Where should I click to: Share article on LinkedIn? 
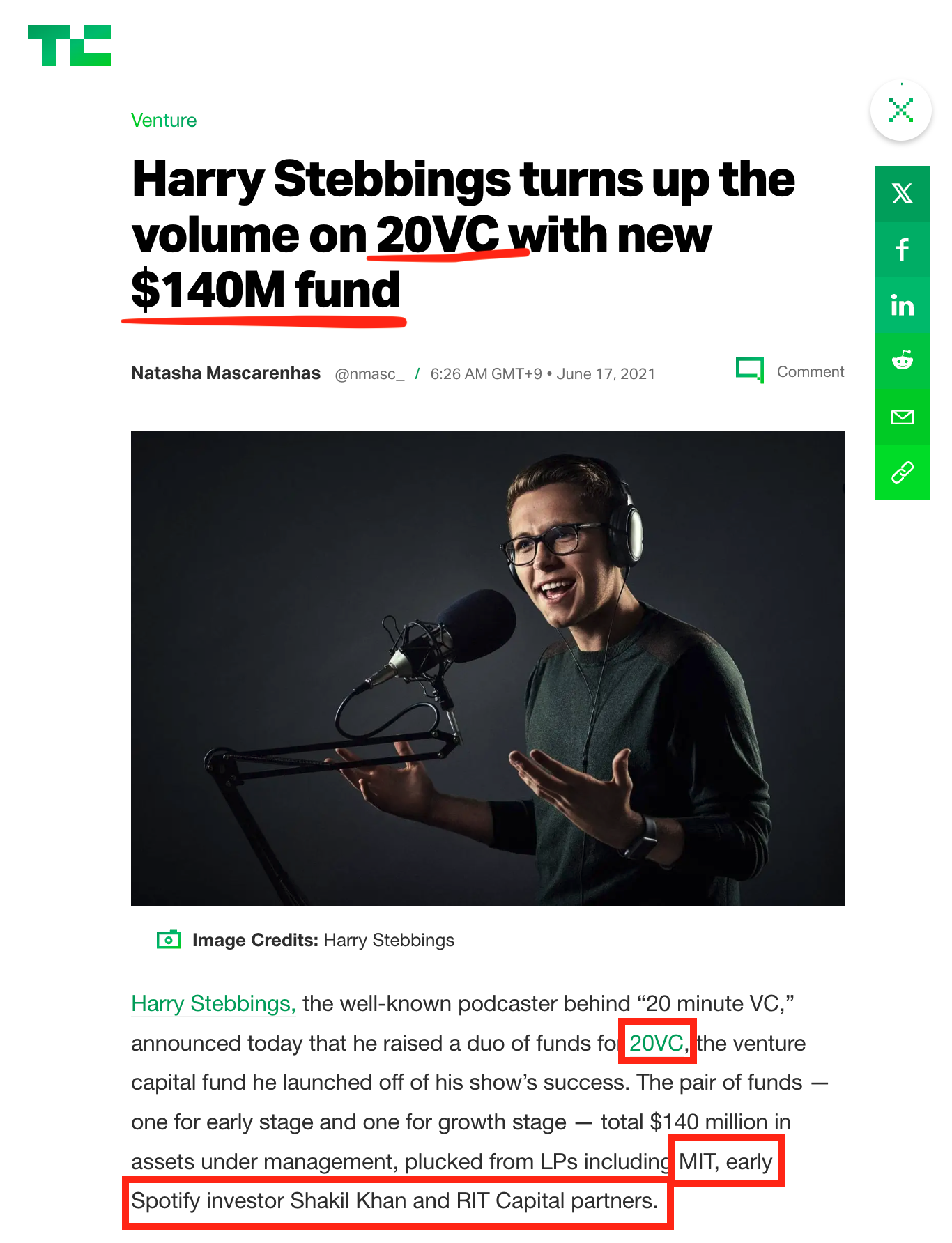(903, 305)
